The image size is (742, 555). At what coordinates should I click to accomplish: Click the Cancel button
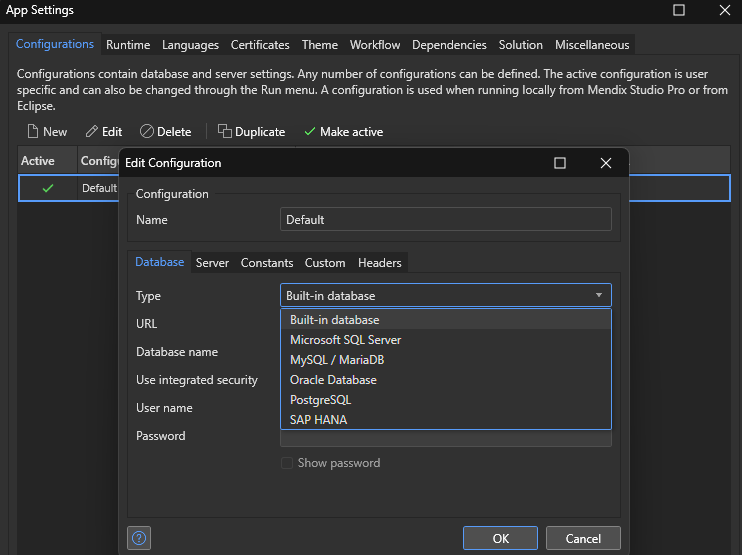(583, 538)
